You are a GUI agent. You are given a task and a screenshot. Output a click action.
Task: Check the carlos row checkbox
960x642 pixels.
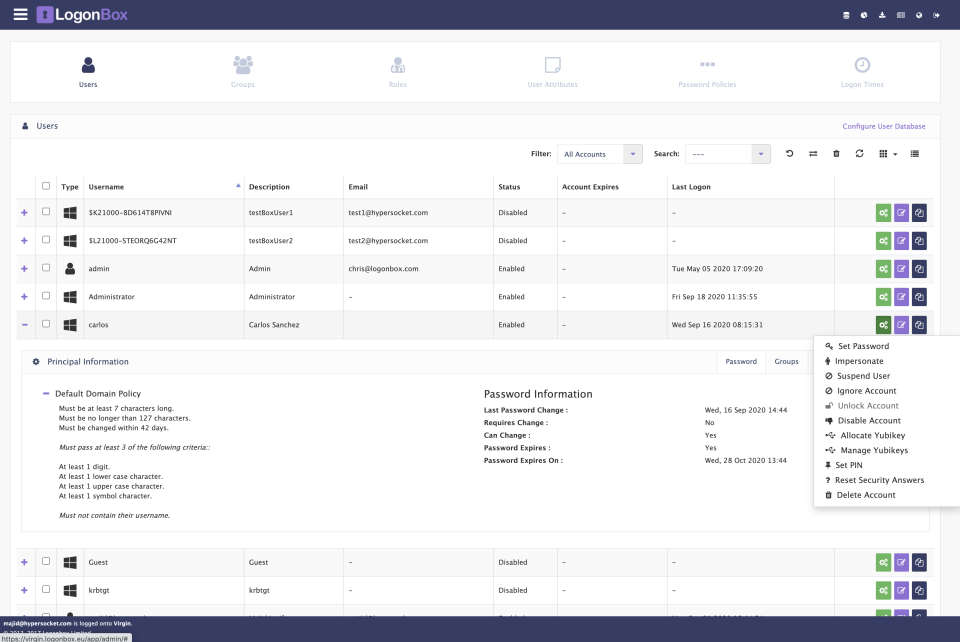(46, 324)
